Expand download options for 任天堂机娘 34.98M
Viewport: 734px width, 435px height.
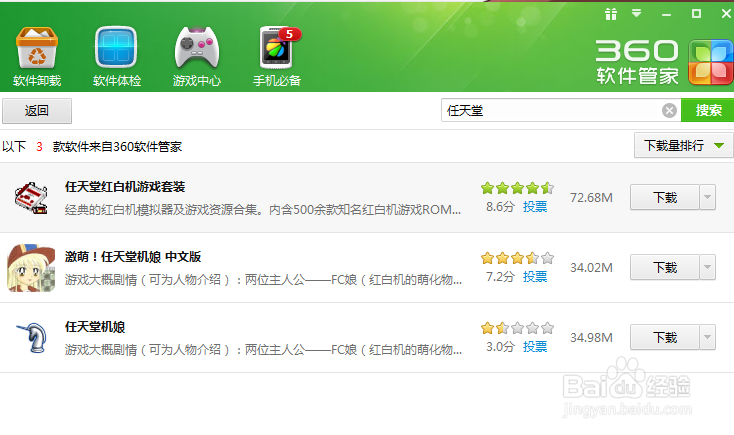[x=707, y=337]
